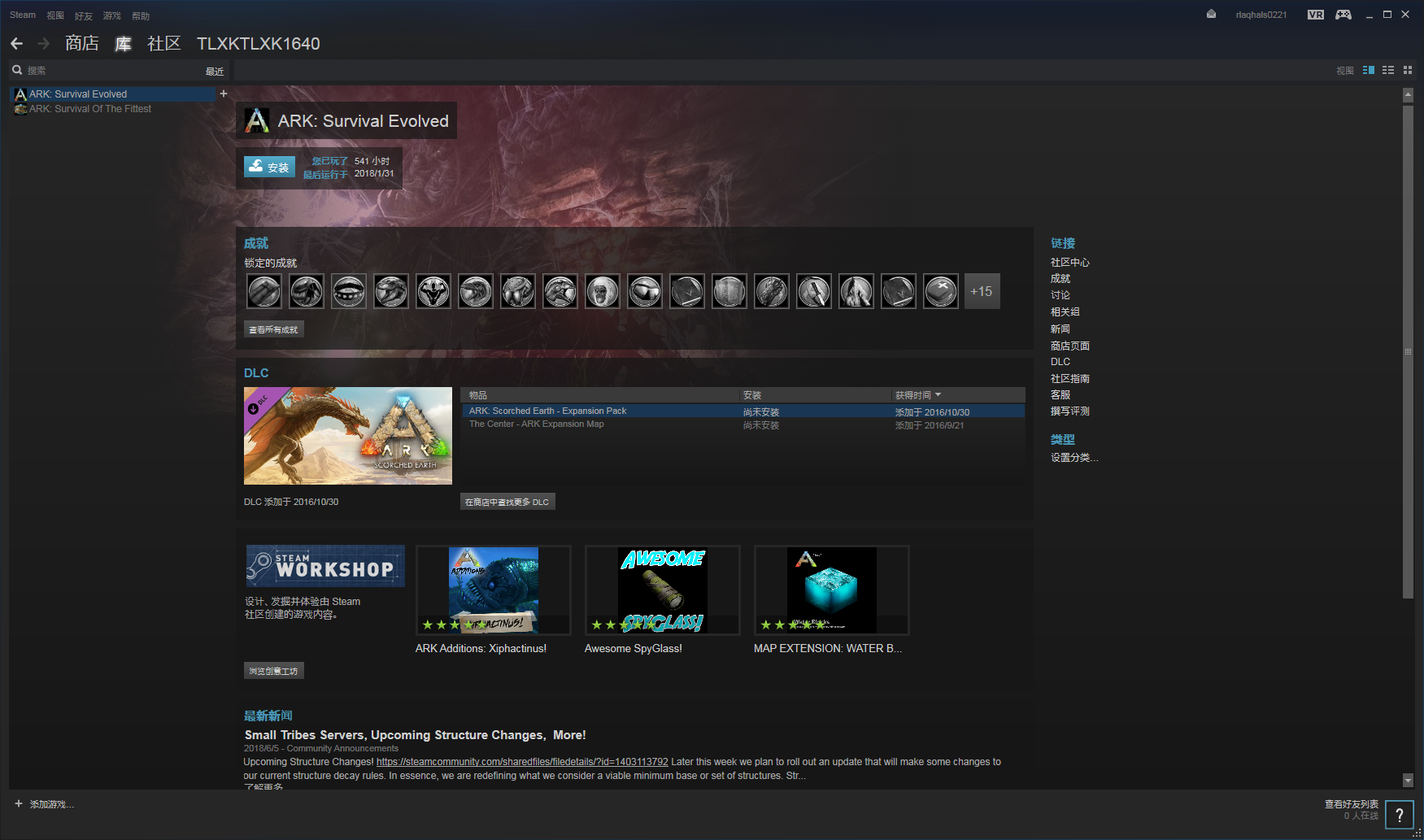Click the plus icon next to 添加游戏

(19, 803)
